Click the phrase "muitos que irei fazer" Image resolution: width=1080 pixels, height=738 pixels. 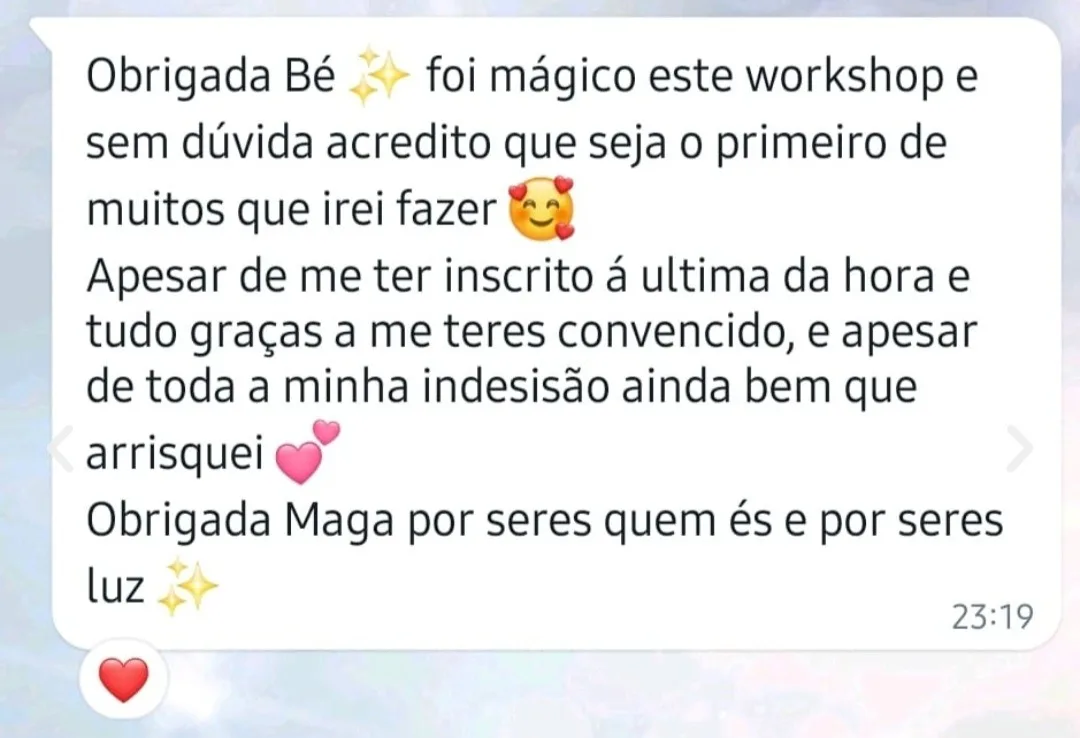coord(291,210)
